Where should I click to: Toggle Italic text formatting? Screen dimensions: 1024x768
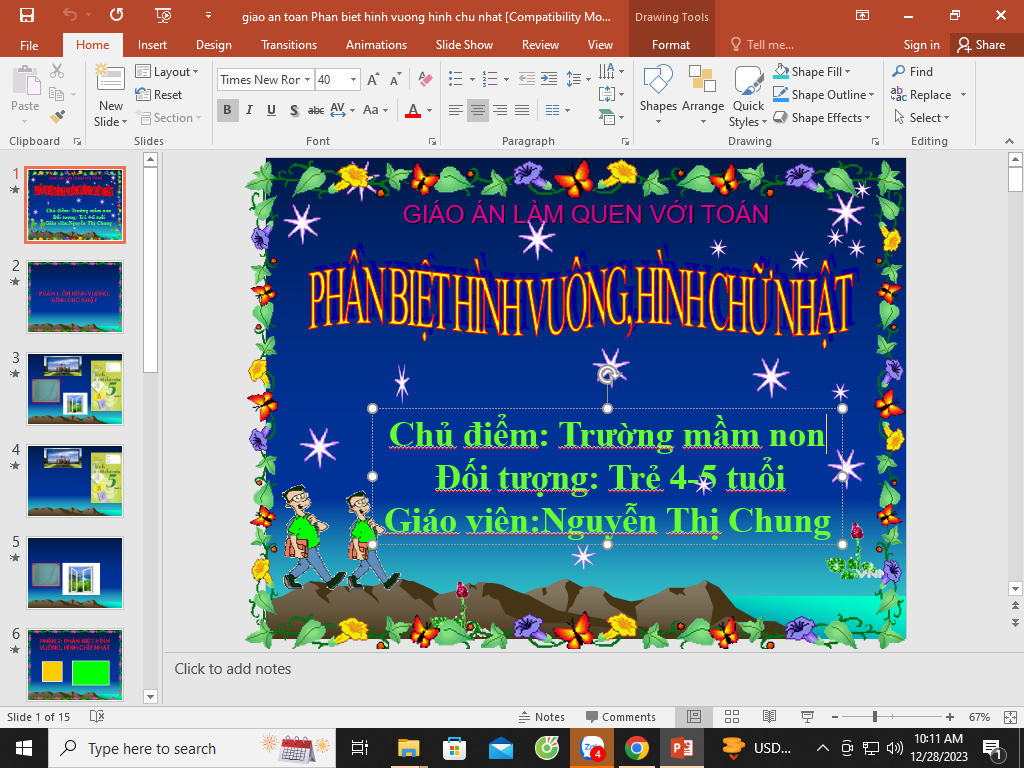coord(249,110)
